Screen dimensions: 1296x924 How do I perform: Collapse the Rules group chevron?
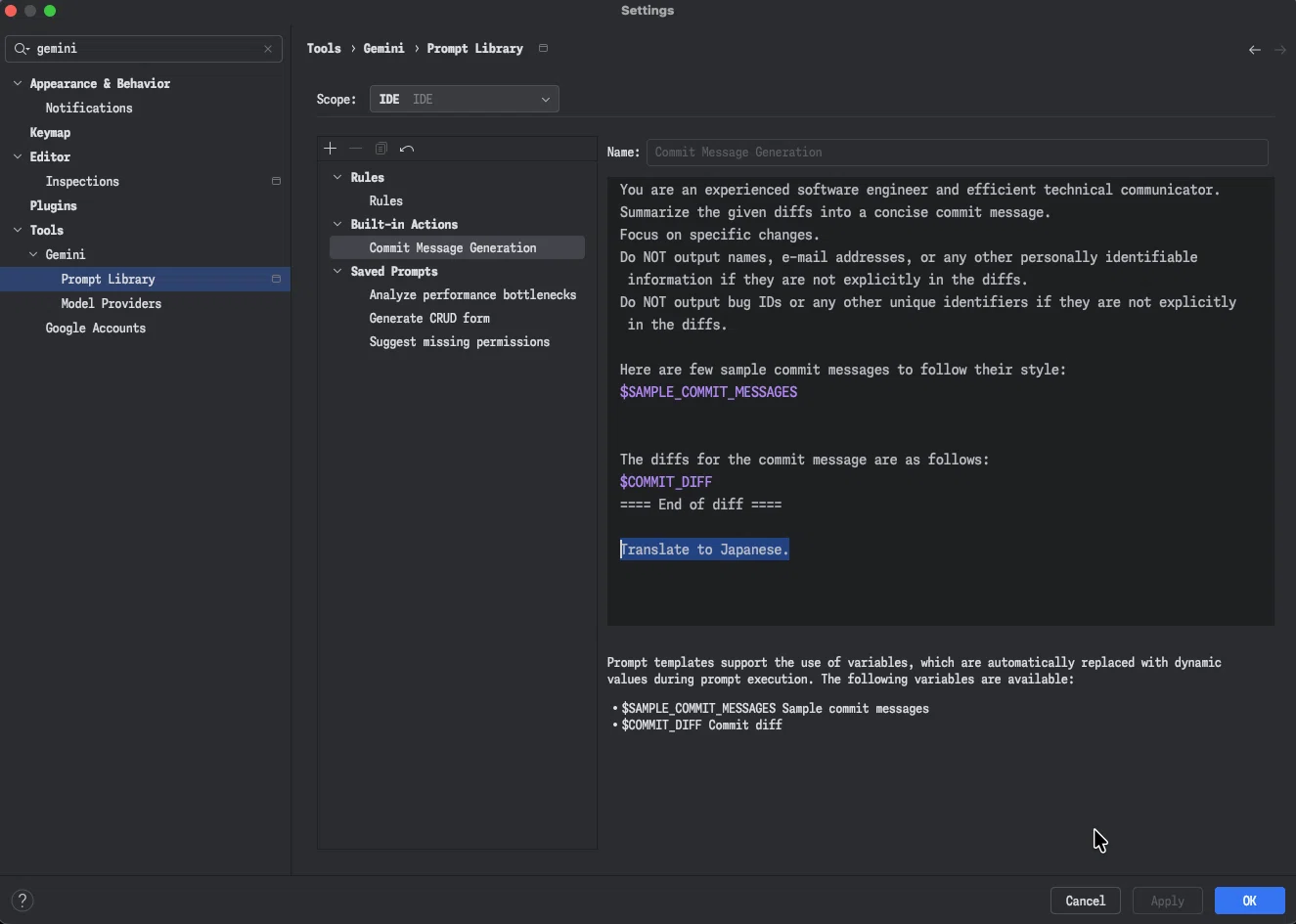click(337, 177)
